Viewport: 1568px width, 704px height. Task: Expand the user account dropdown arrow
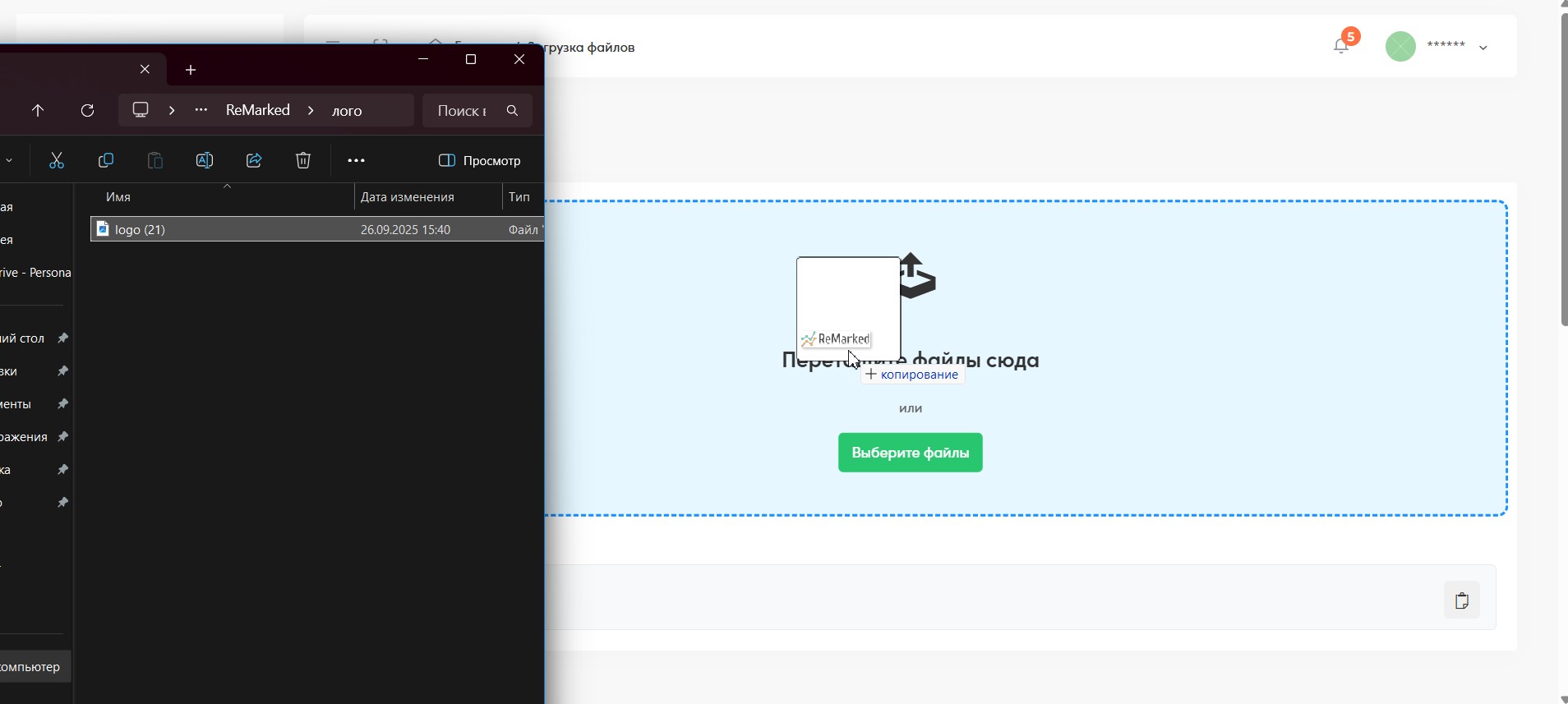point(1483,48)
